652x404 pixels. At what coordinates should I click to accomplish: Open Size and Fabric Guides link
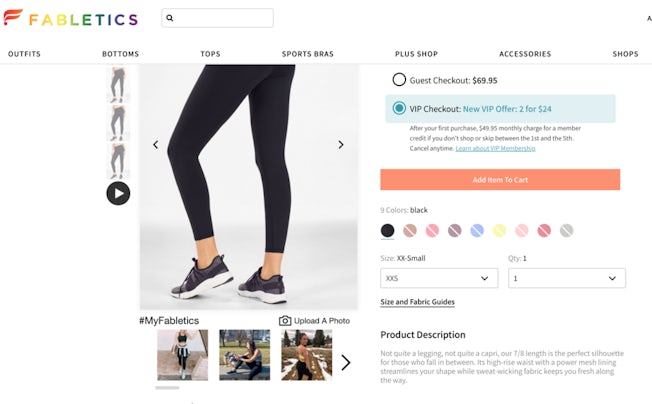point(417,302)
